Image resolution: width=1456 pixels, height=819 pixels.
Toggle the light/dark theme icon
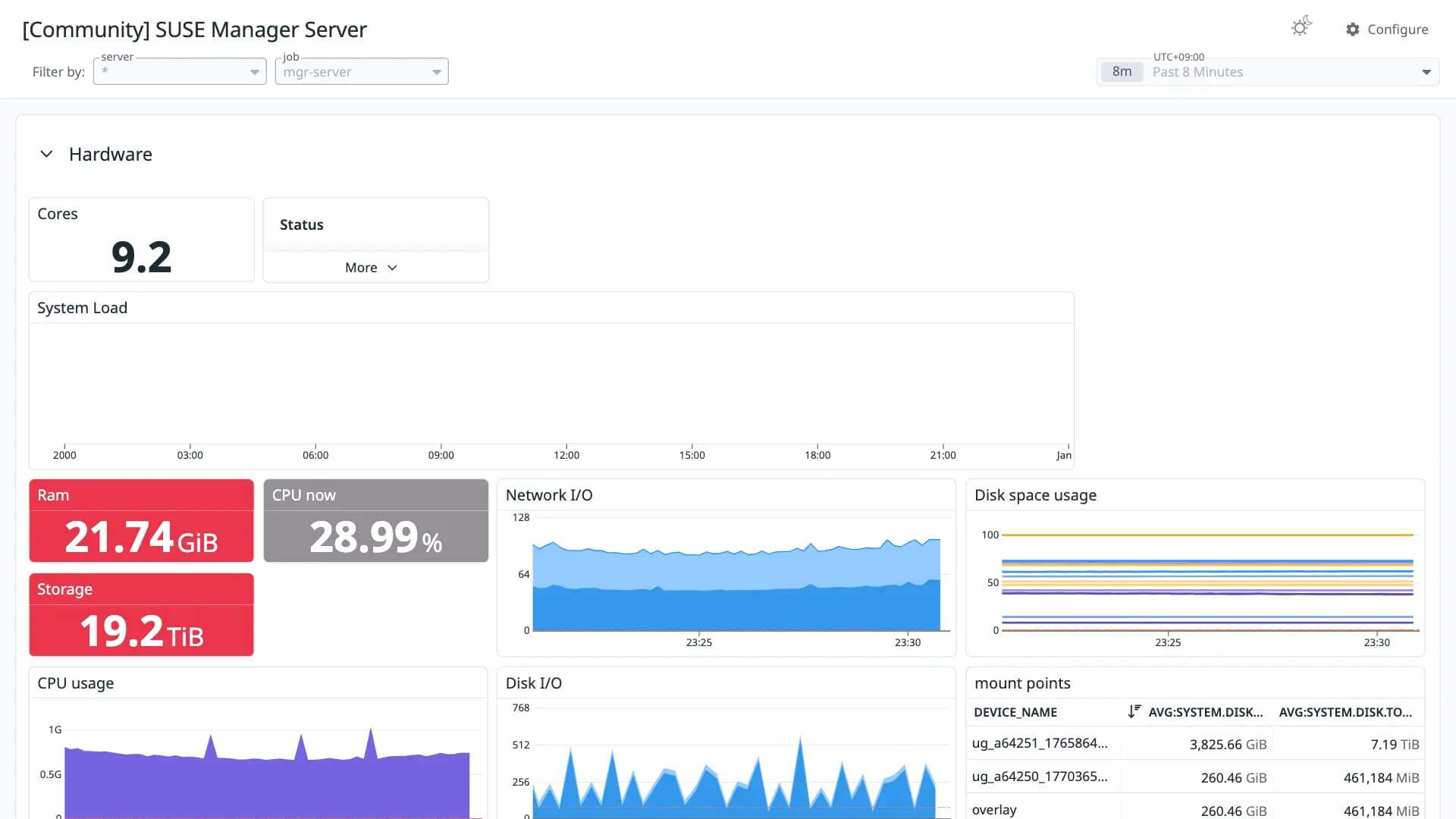point(1301,27)
